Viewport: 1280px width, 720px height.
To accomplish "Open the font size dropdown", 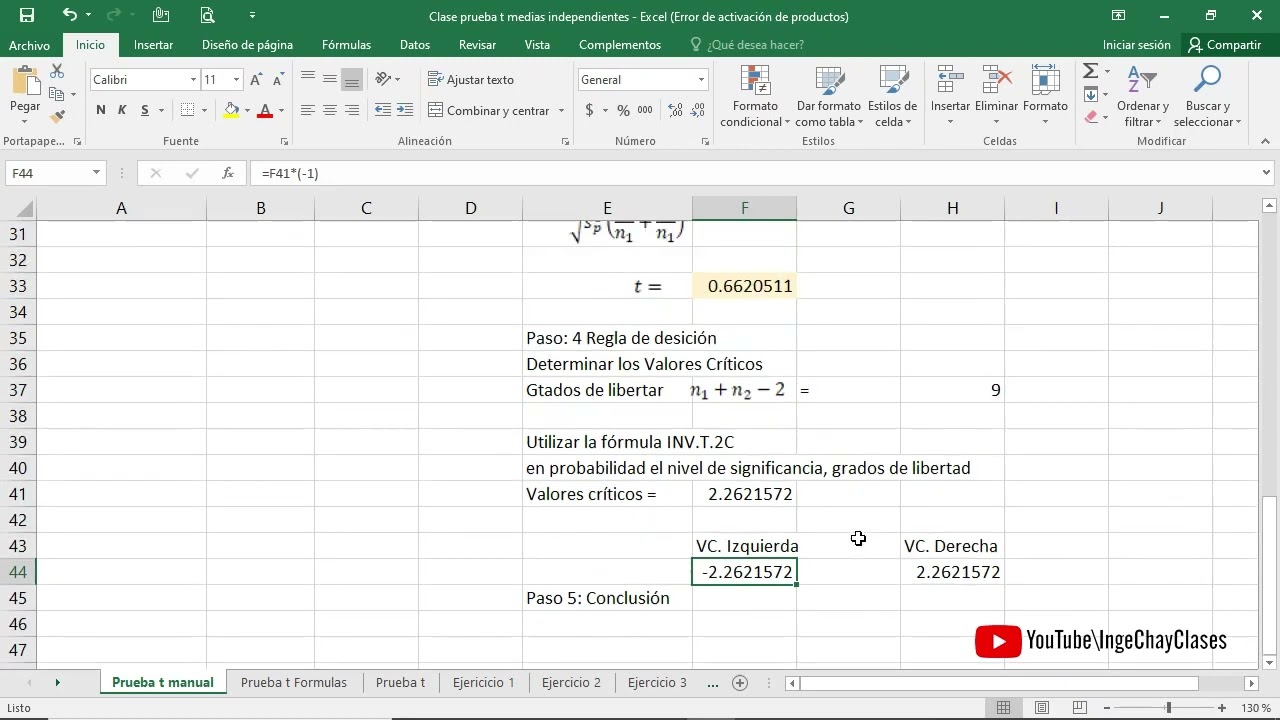I will [x=236, y=80].
